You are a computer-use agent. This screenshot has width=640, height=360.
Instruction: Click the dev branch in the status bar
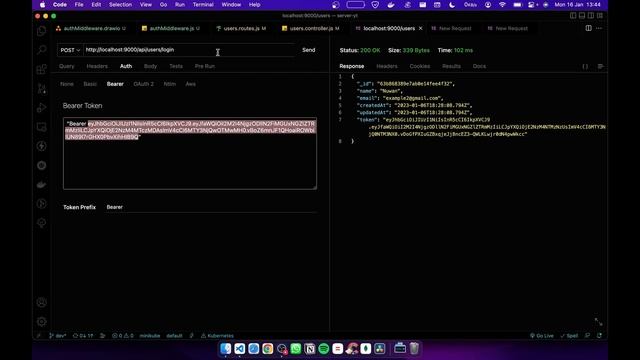(58, 336)
